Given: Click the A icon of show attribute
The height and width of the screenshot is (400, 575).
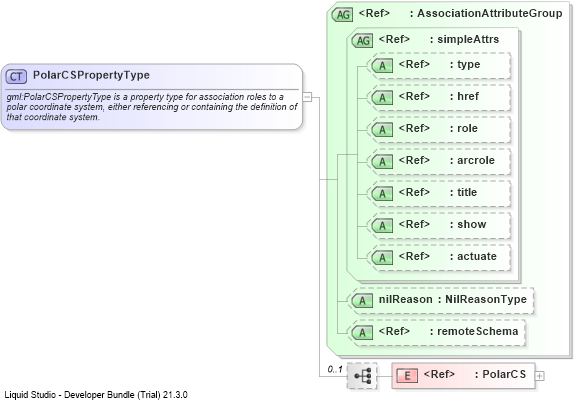Looking at the screenshot, I should pyautogui.click(x=382, y=225).
